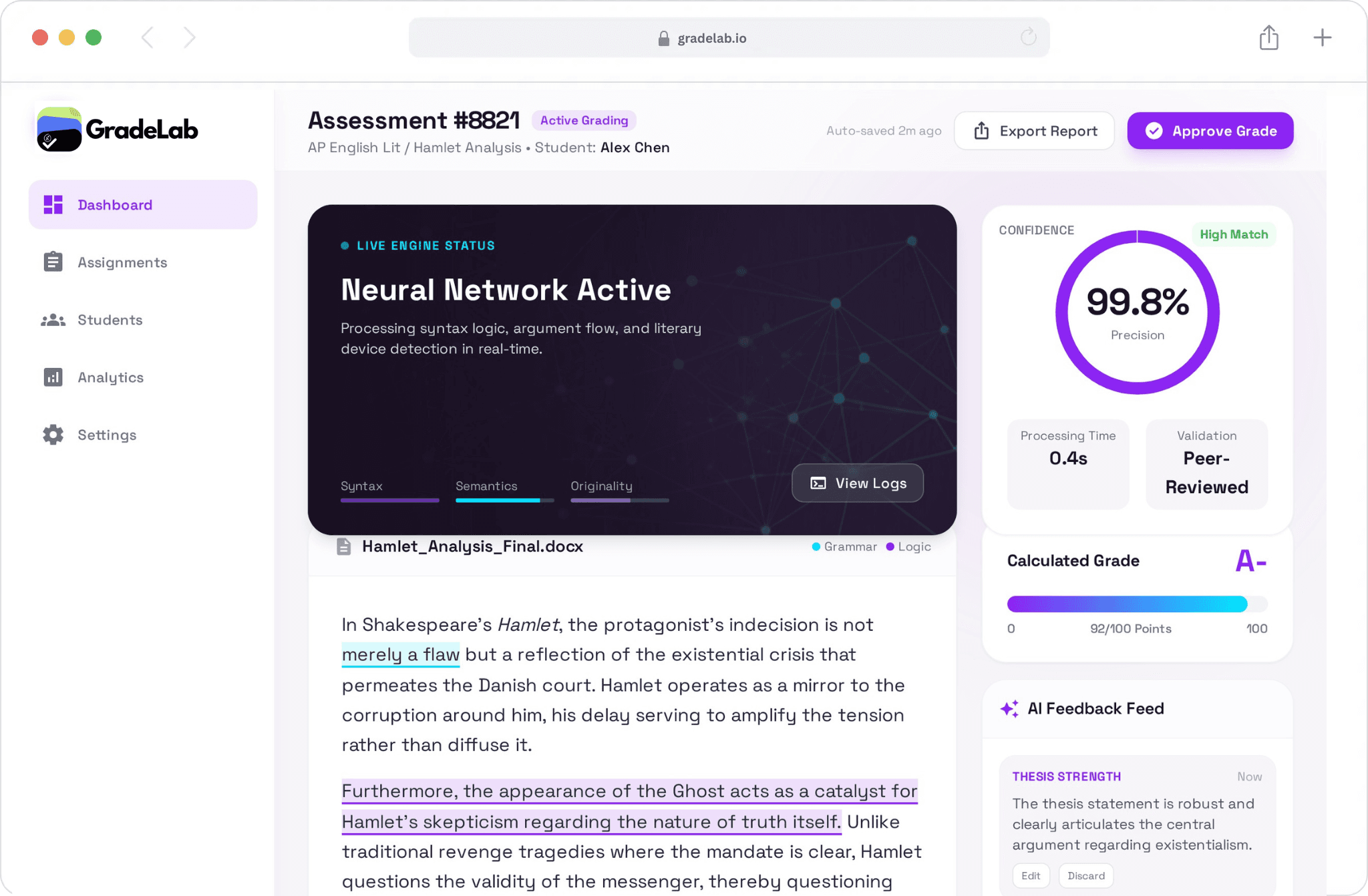Click the Export Report button
Screen dimensions: 1368x896
[1034, 131]
